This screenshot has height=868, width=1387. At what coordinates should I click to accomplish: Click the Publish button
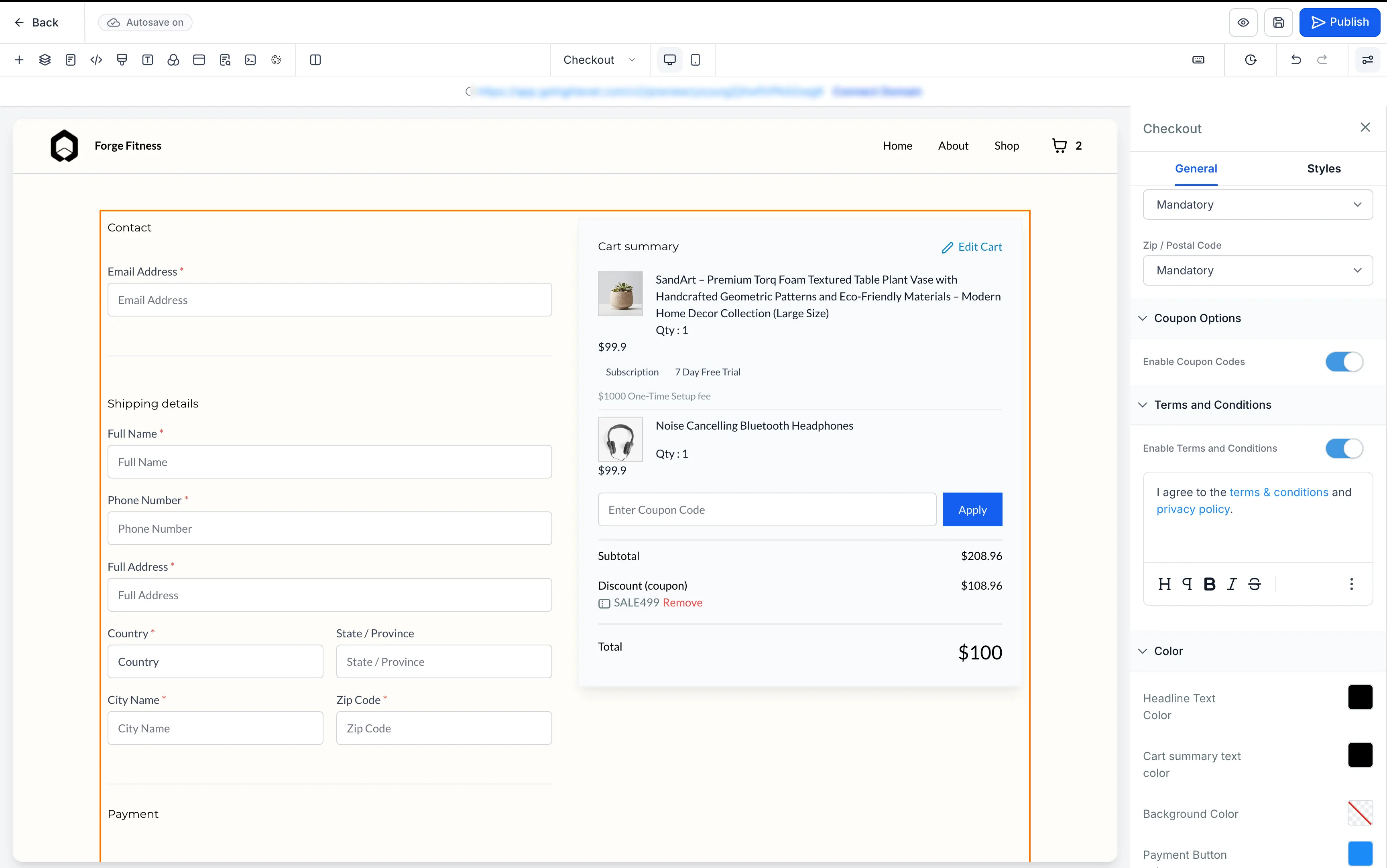pyautogui.click(x=1340, y=22)
